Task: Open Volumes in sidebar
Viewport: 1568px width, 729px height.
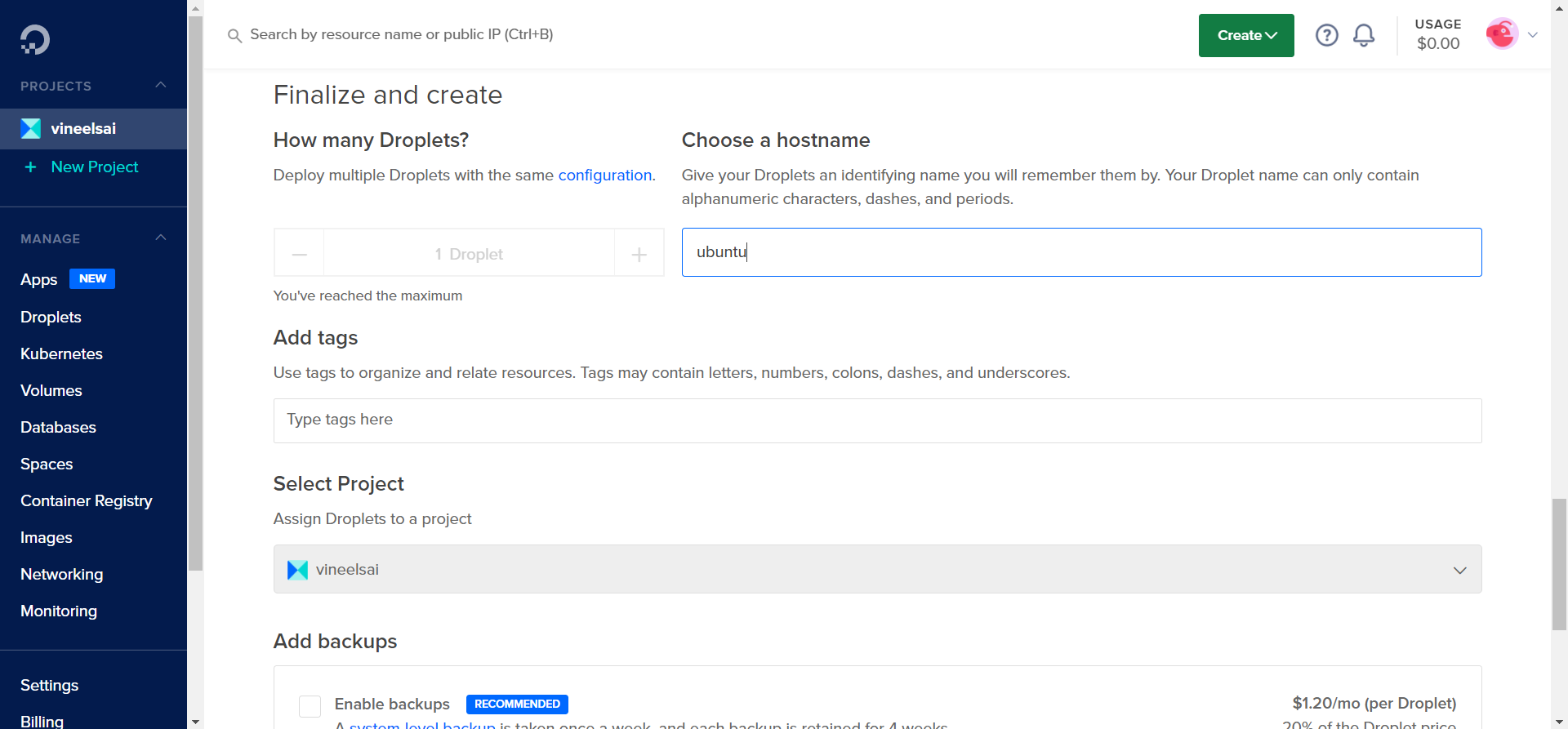Action: [51, 390]
